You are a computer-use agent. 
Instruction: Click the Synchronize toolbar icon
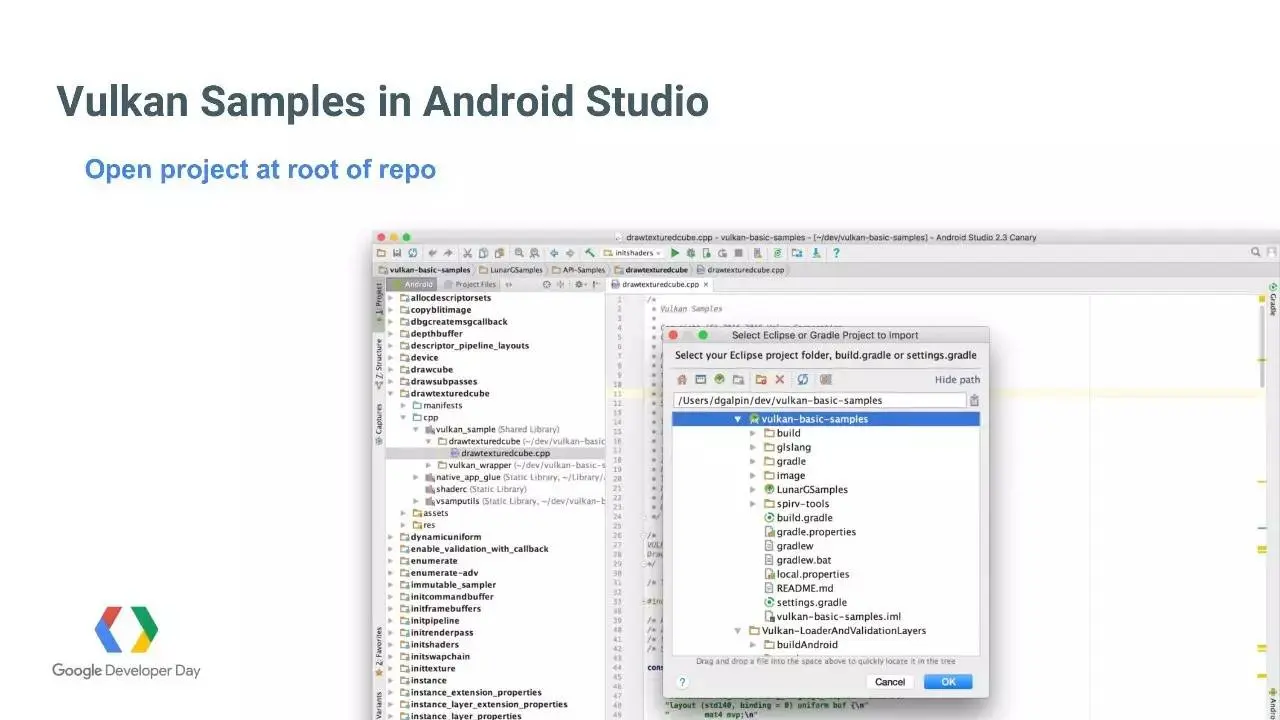pos(412,253)
